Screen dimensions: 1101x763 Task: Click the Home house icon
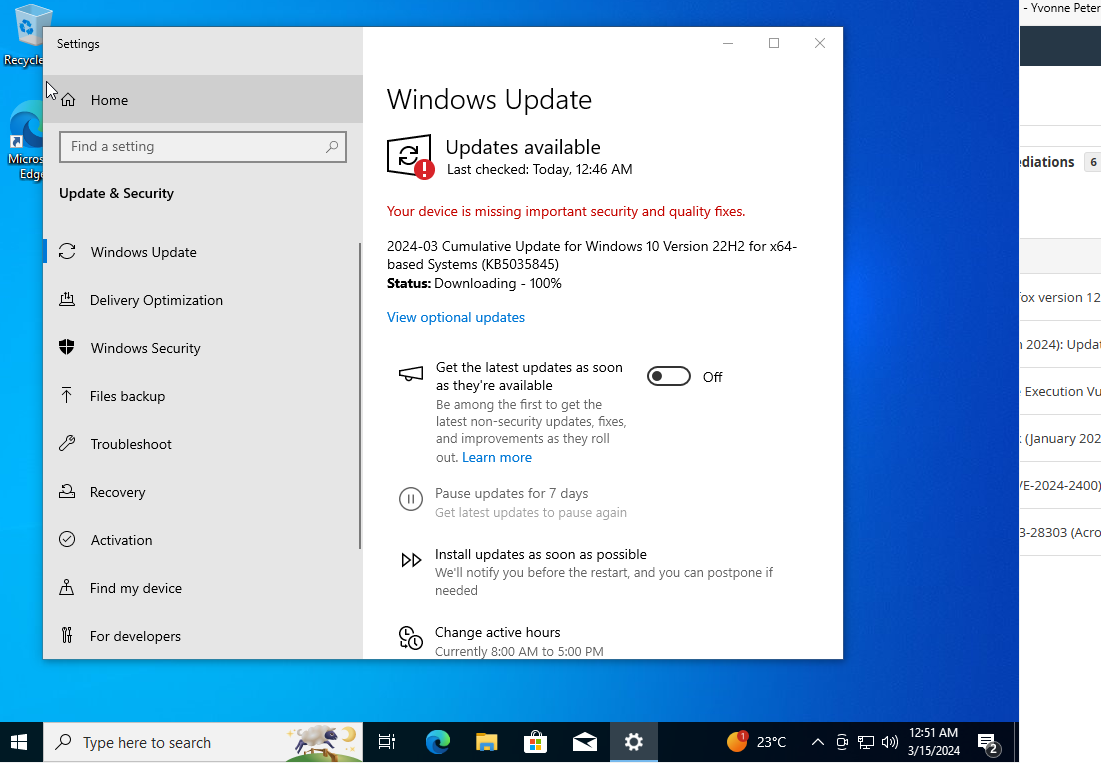[x=68, y=100]
